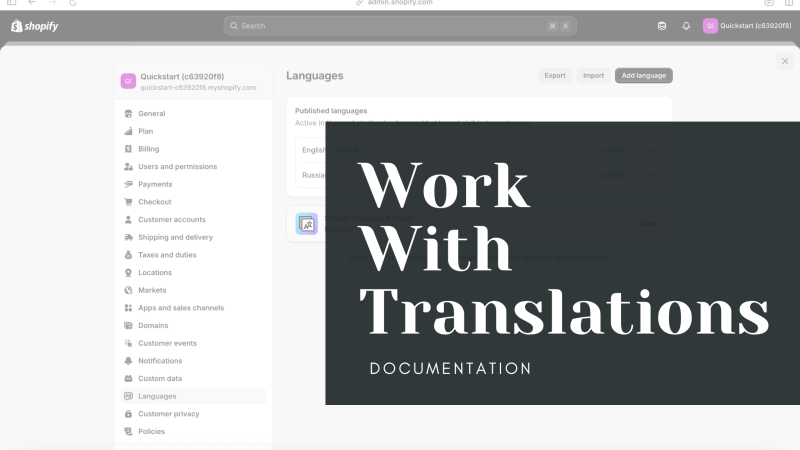
Task: Open the Sidekick icon beside the bell
Action: pyautogui.click(x=662, y=26)
